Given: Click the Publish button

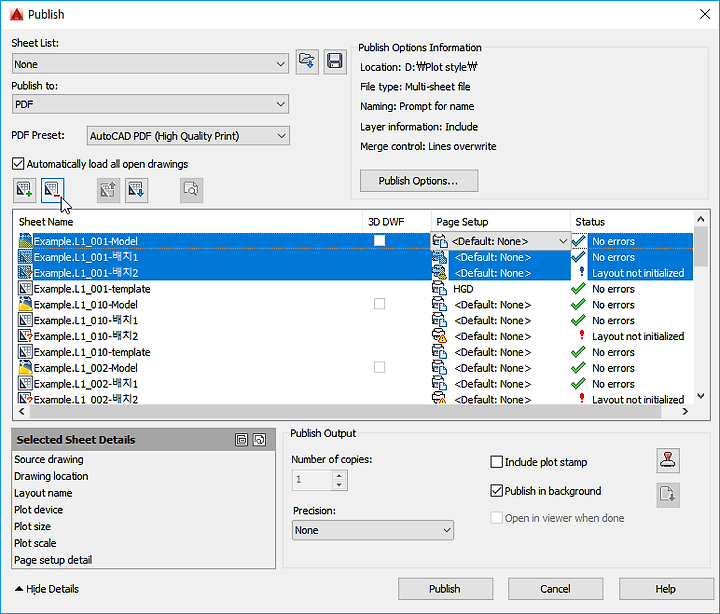Looking at the screenshot, I should (445, 589).
